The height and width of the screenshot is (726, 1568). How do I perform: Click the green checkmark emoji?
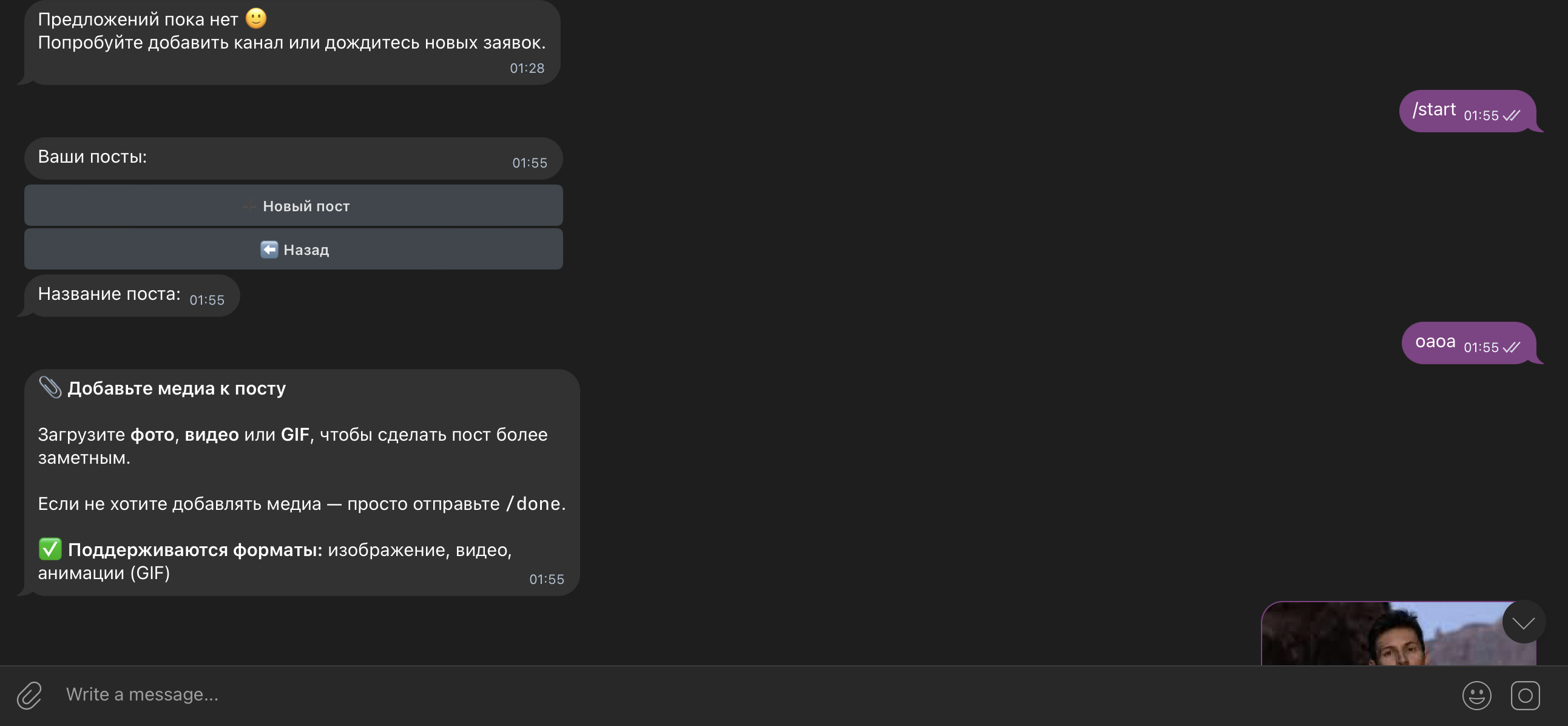click(50, 549)
